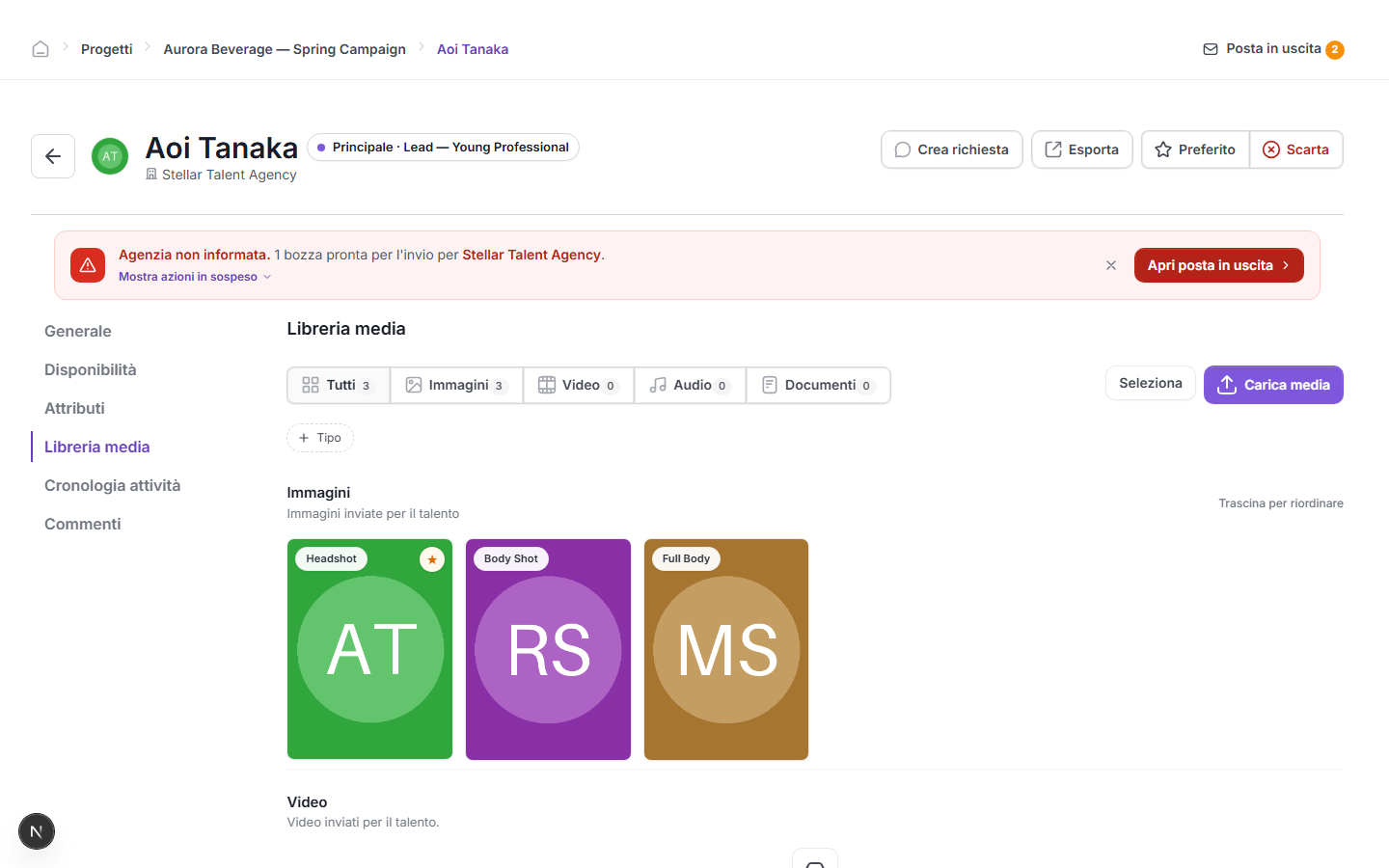The image size is (1389, 868).
Task: Filter media by Documenti tab
Action: (x=818, y=385)
